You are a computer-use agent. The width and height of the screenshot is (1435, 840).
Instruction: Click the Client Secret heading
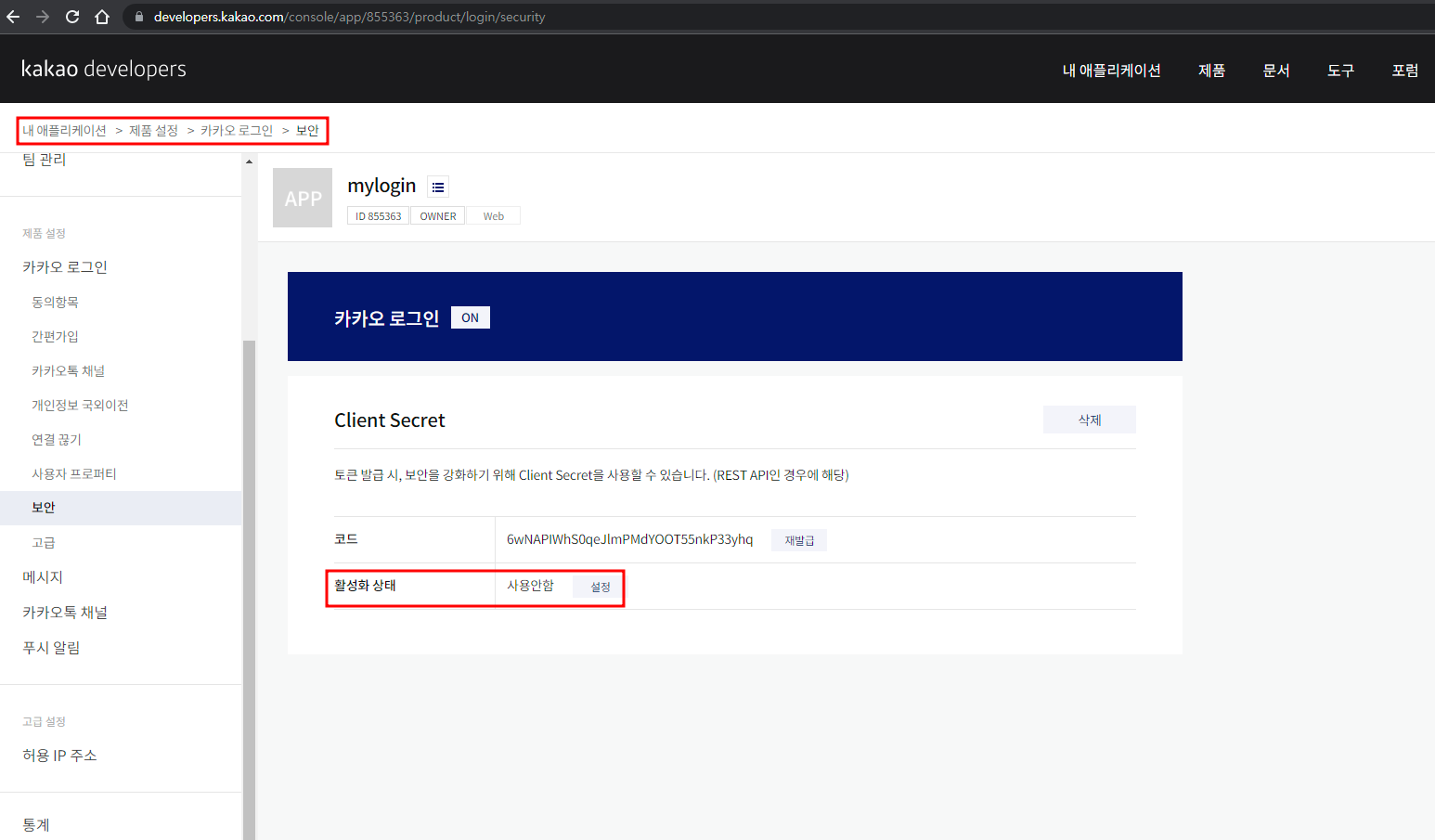coord(390,420)
